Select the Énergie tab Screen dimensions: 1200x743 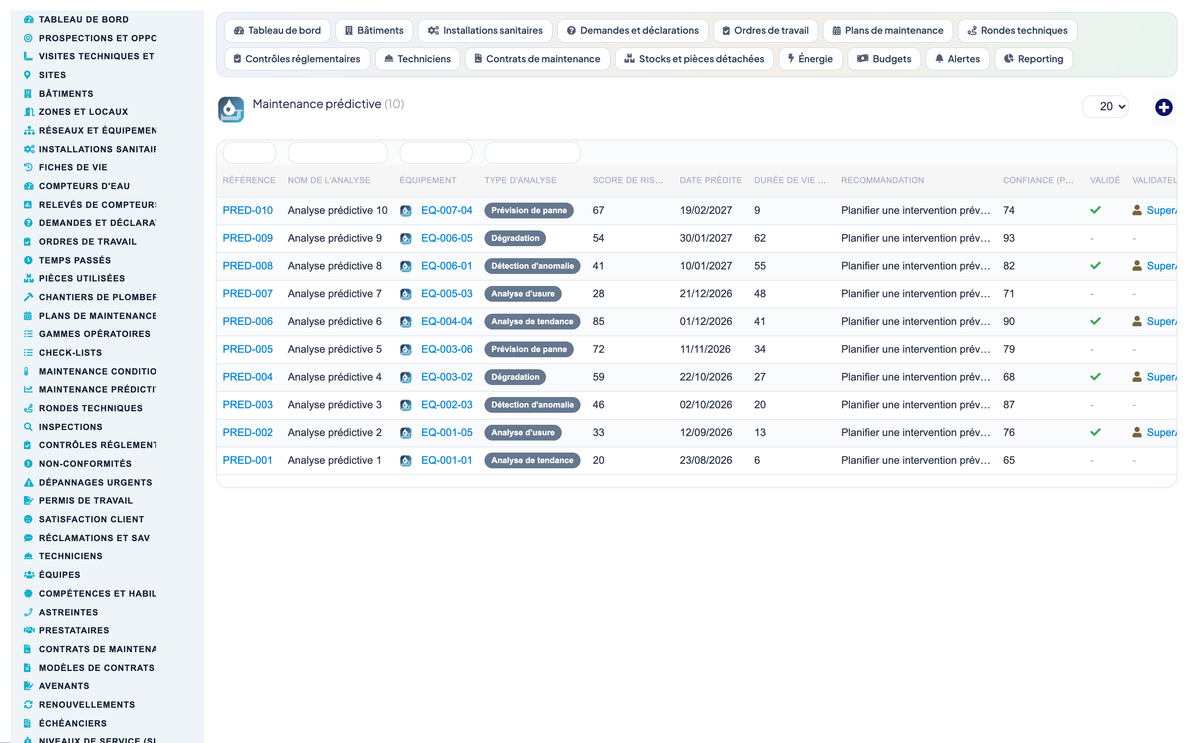pos(810,59)
